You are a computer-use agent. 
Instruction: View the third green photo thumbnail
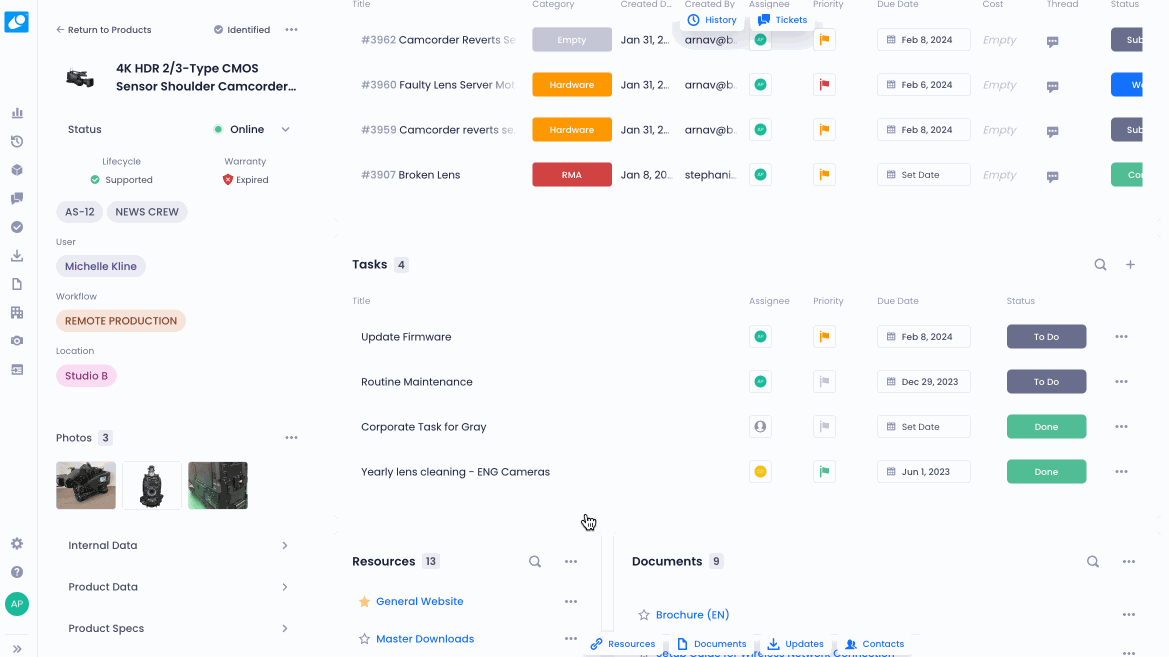[x=218, y=485]
